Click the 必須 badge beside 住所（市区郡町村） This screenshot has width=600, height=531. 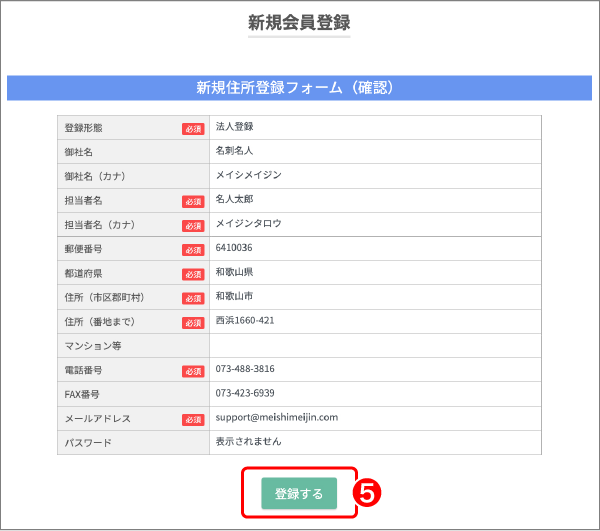click(x=193, y=298)
